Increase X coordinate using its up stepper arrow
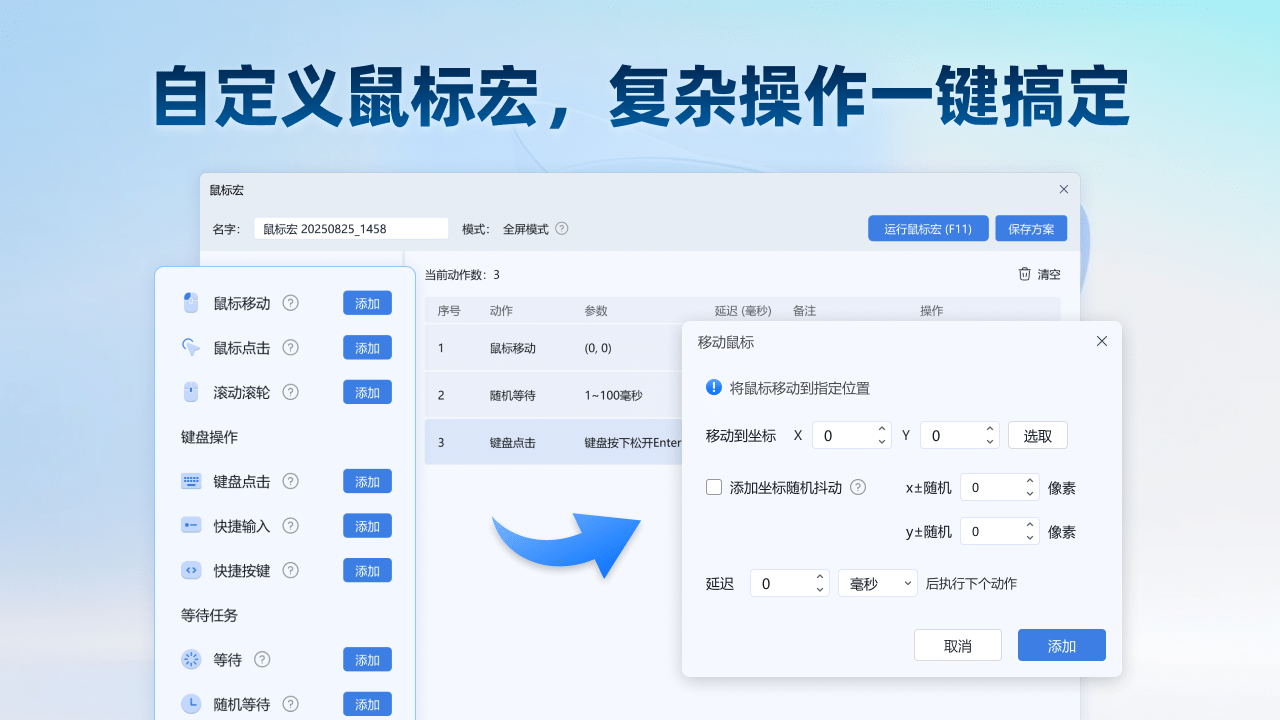 click(881, 430)
